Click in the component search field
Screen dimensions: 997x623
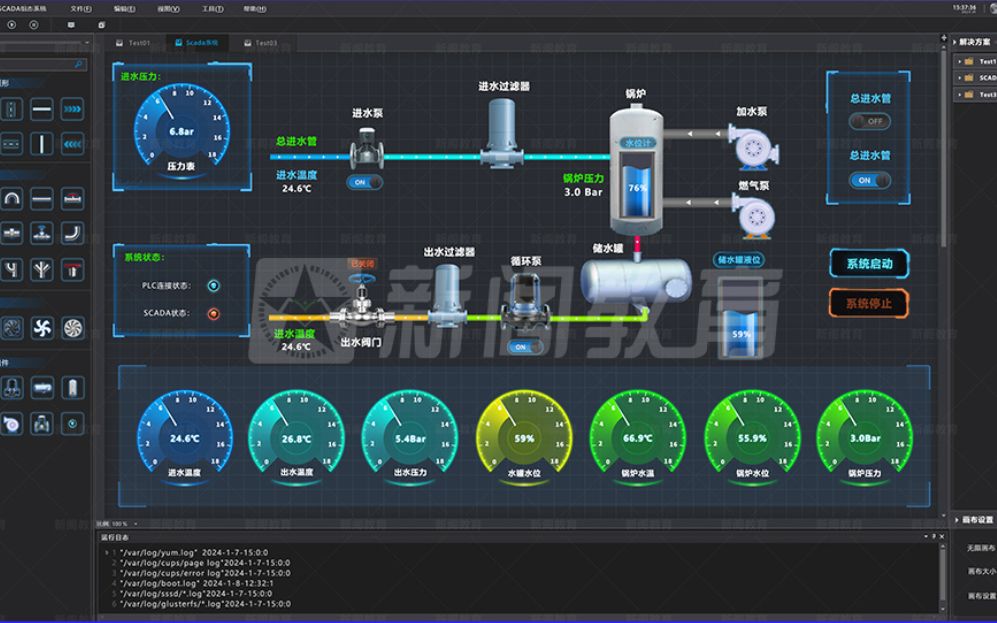(x=40, y=65)
